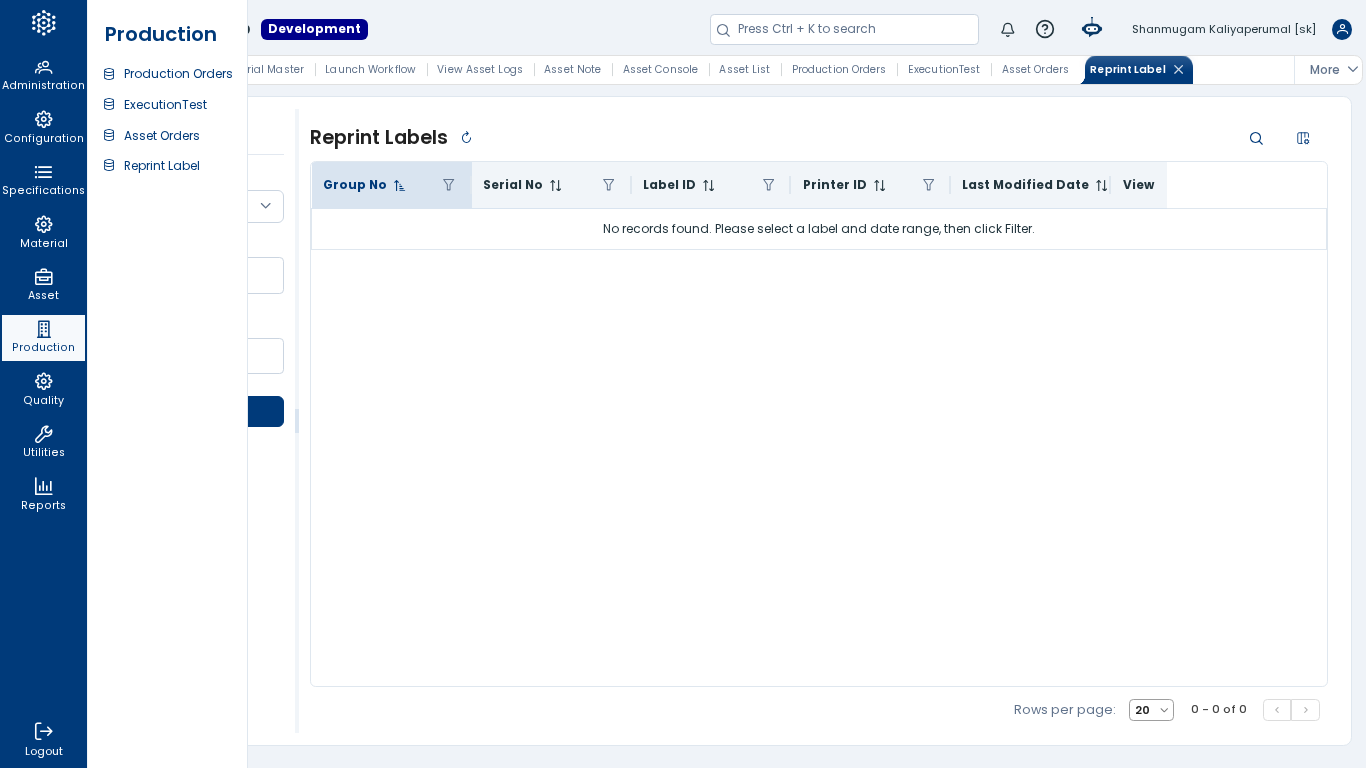The image size is (1366, 768).
Task: Open the table search icon
Action: [1256, 138]
